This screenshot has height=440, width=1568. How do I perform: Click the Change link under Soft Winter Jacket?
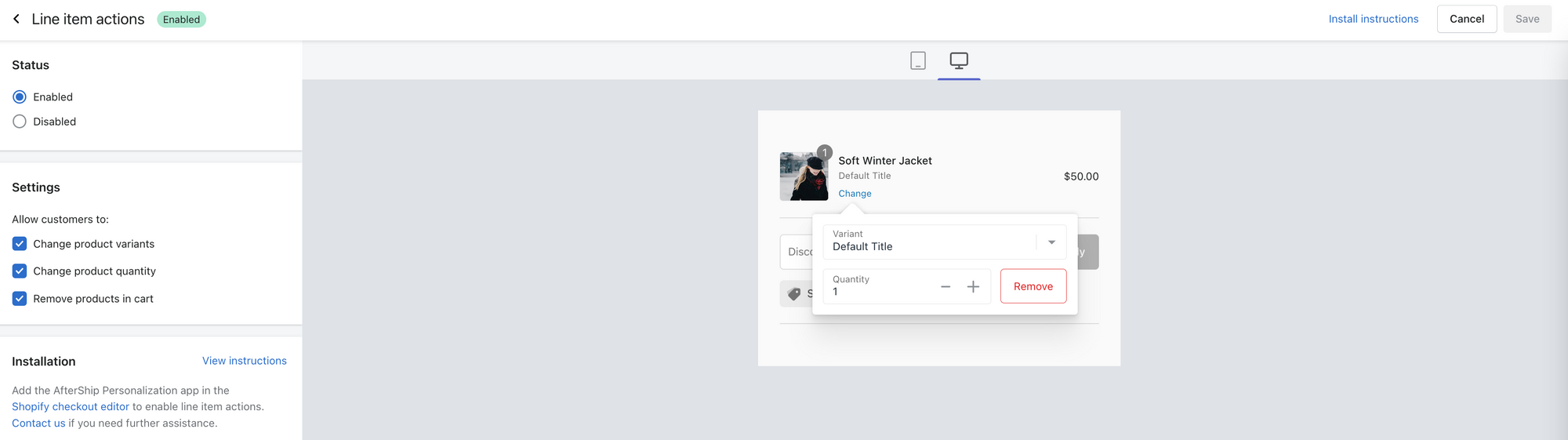pyautogui.click(x=855, y=194)
